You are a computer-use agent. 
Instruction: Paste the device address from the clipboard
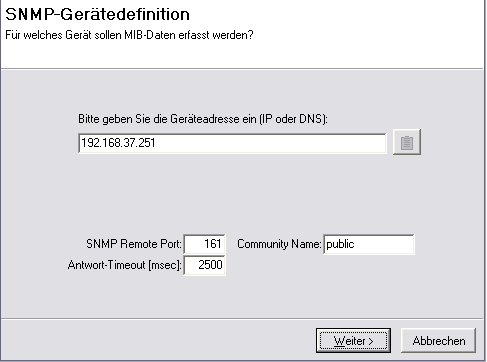(x=407, y=142)
